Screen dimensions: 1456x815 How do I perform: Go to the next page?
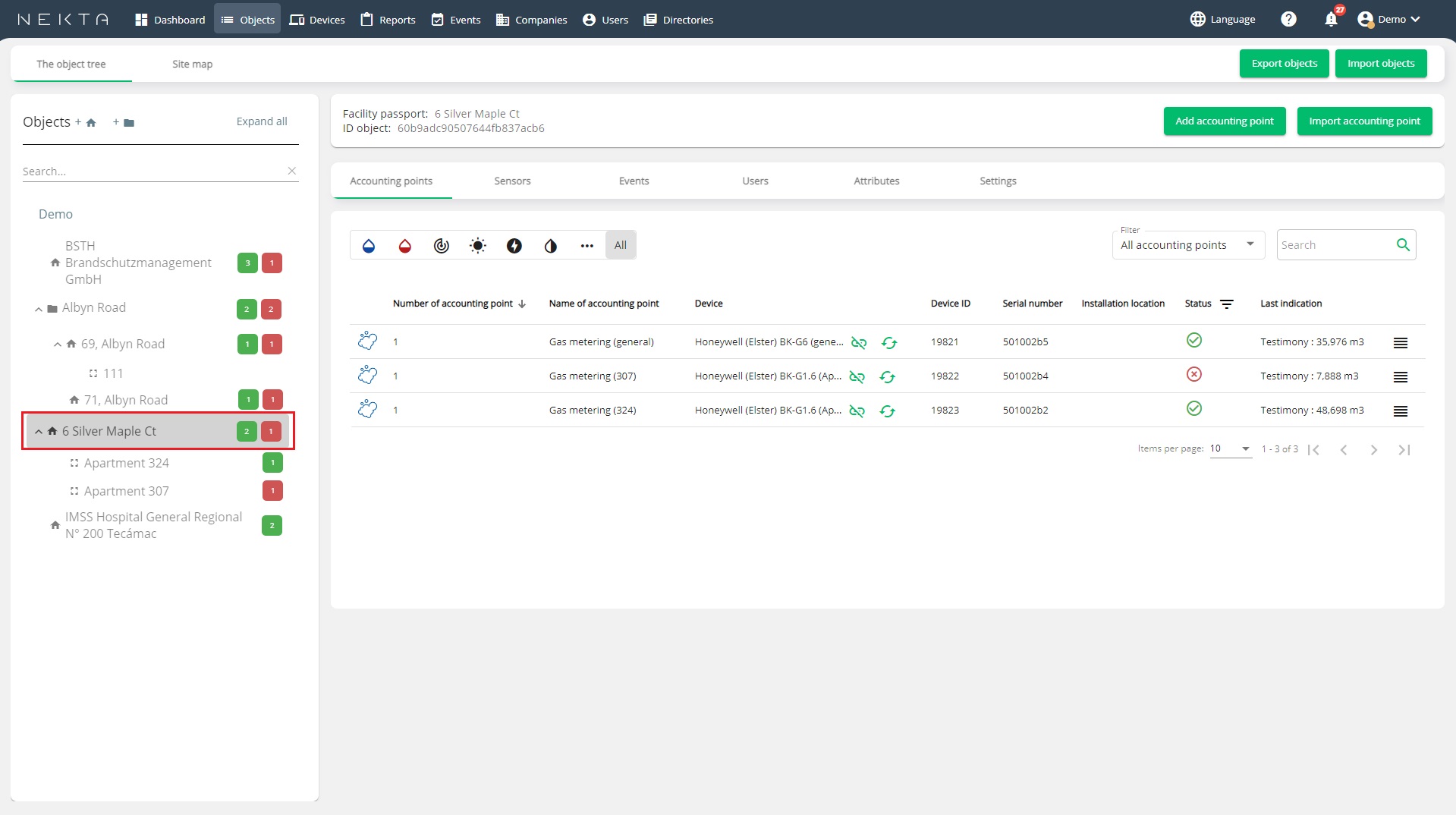click(1374, 450)
